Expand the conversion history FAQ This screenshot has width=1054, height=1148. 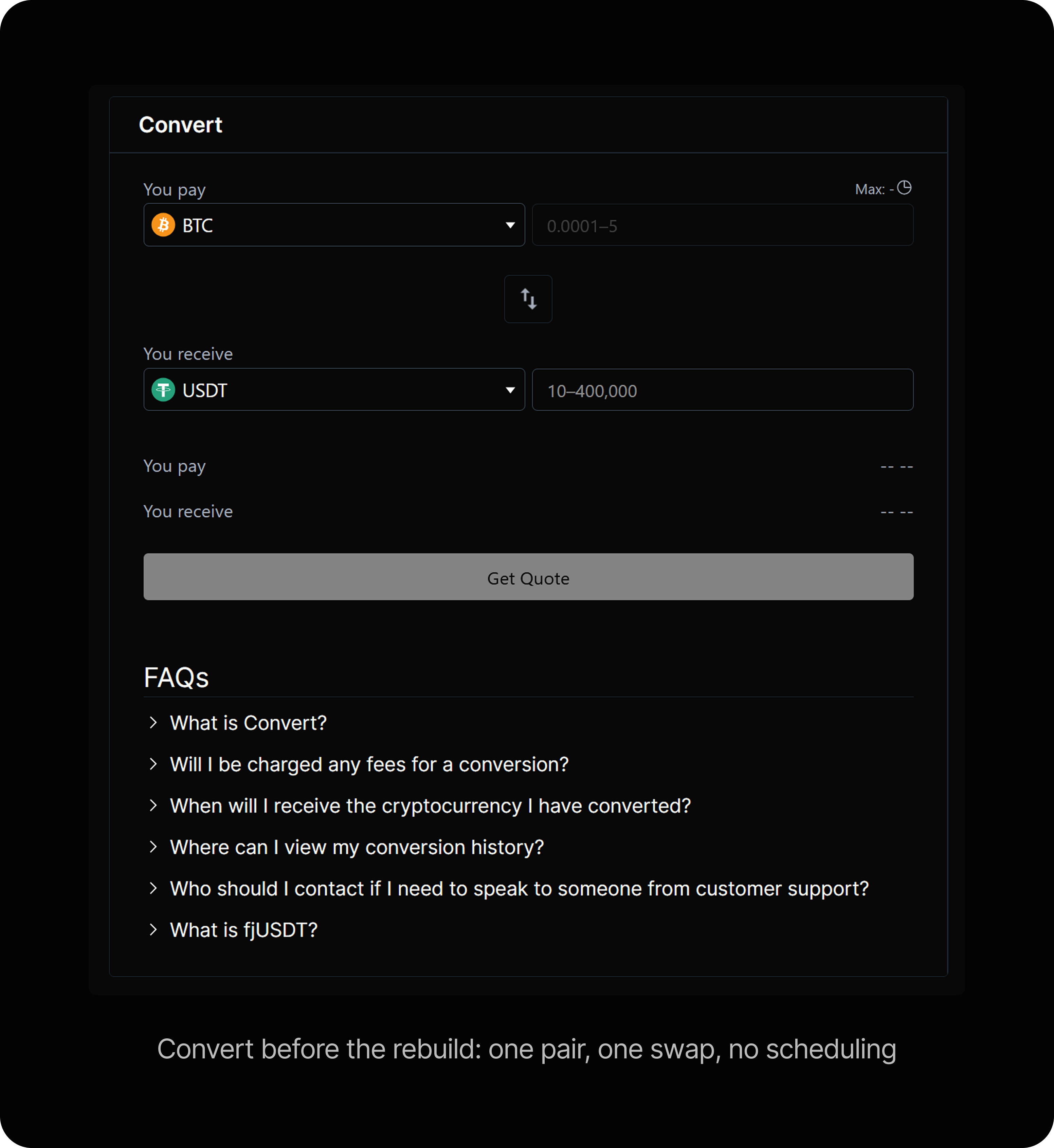click(x=357, y=847)
